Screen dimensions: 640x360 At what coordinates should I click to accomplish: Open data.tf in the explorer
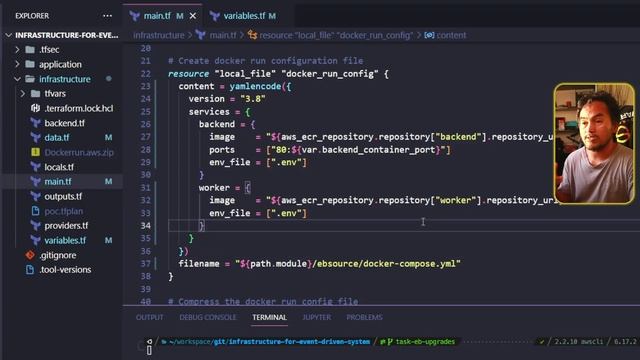pyautogui.click(x=57, y=138)
